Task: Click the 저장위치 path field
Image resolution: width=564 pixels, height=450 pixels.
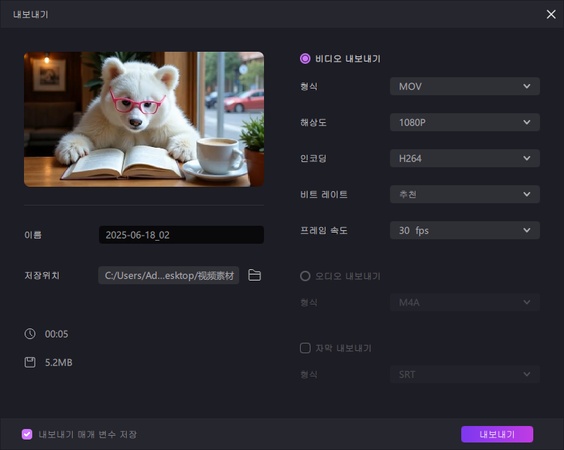Action: (x=169, y=275)
